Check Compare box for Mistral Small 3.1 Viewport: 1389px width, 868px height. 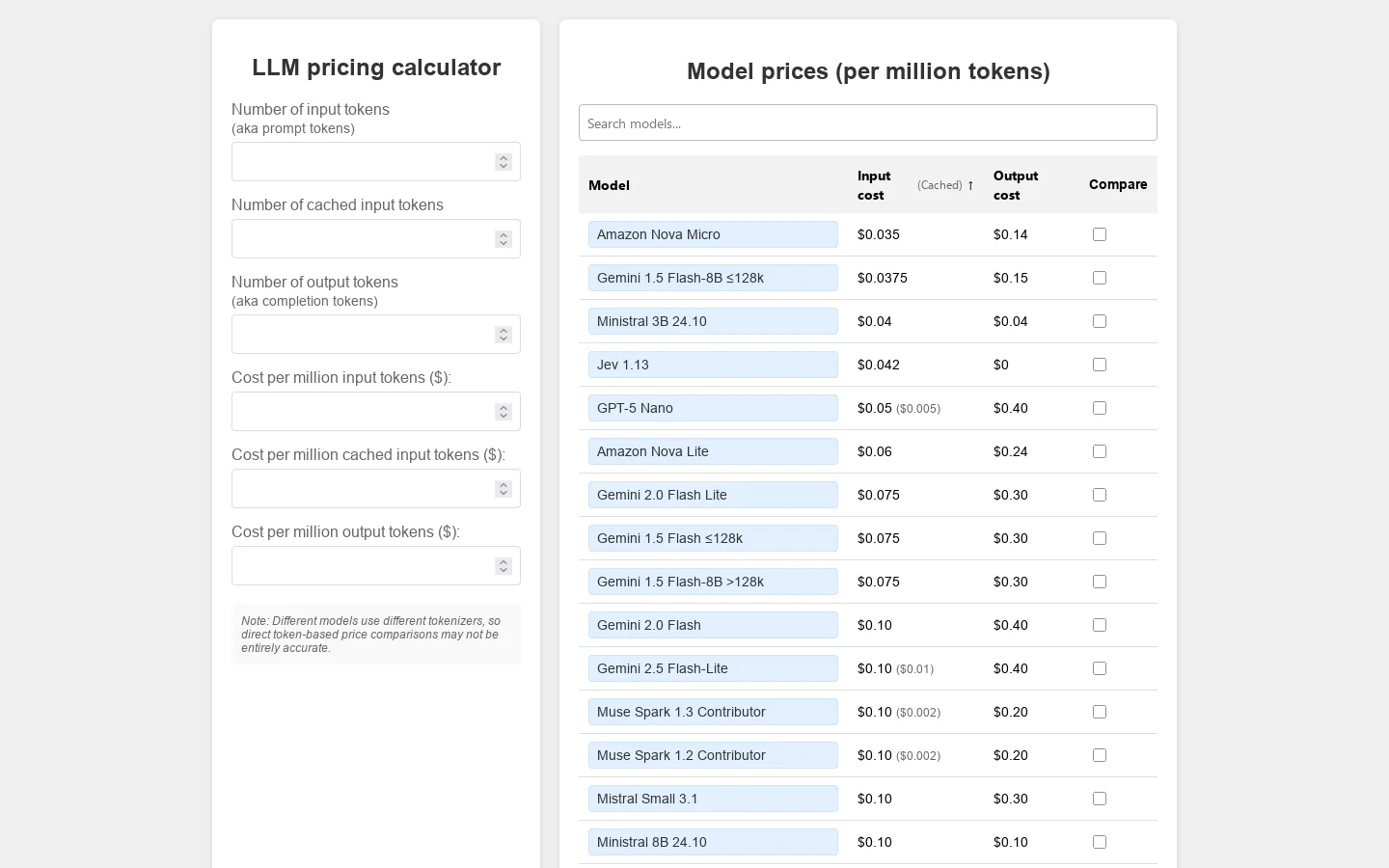point(1100,799)
